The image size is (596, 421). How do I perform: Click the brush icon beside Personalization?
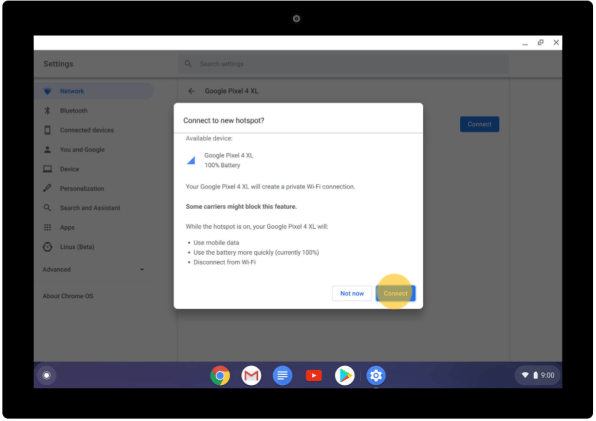point(48,188)
